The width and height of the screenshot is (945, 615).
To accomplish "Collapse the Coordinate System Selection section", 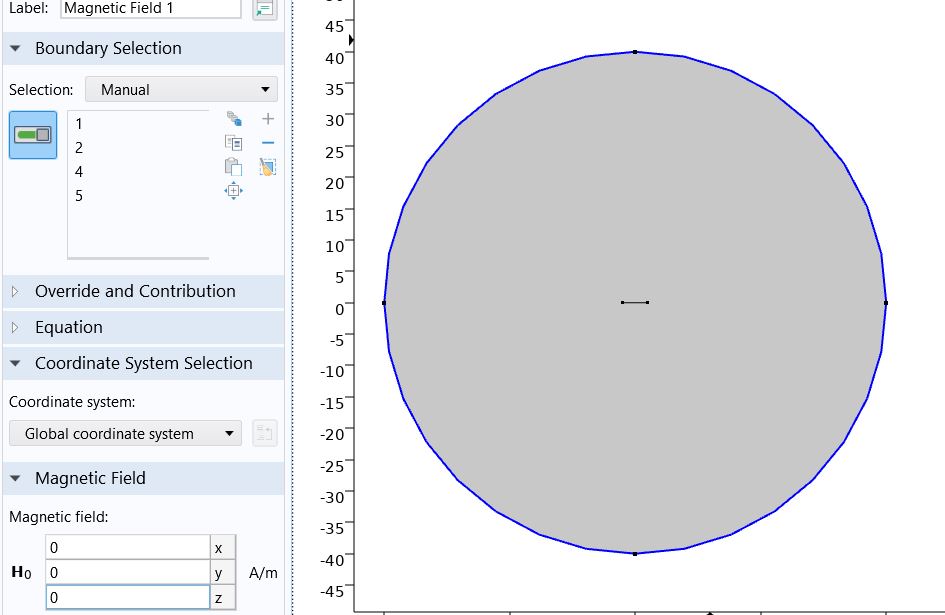I will [x=15, y=364].
